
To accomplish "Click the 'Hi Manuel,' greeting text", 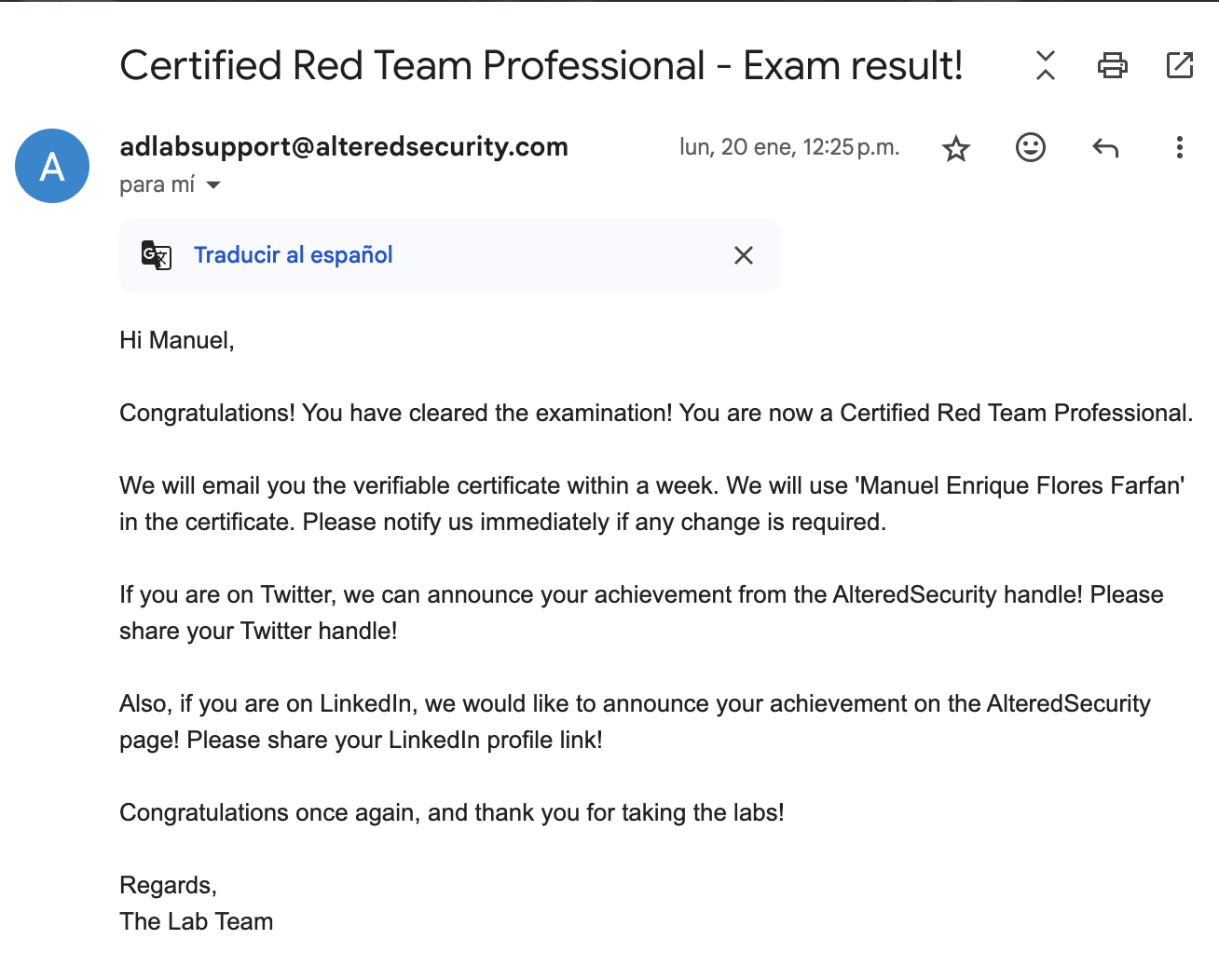I will (177, 340).
